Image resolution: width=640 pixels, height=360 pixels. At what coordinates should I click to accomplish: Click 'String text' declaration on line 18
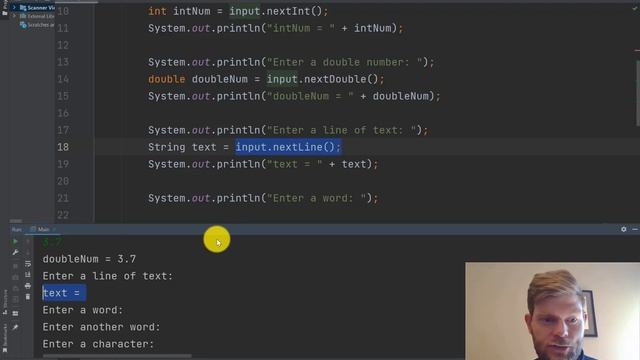point(182,147)
